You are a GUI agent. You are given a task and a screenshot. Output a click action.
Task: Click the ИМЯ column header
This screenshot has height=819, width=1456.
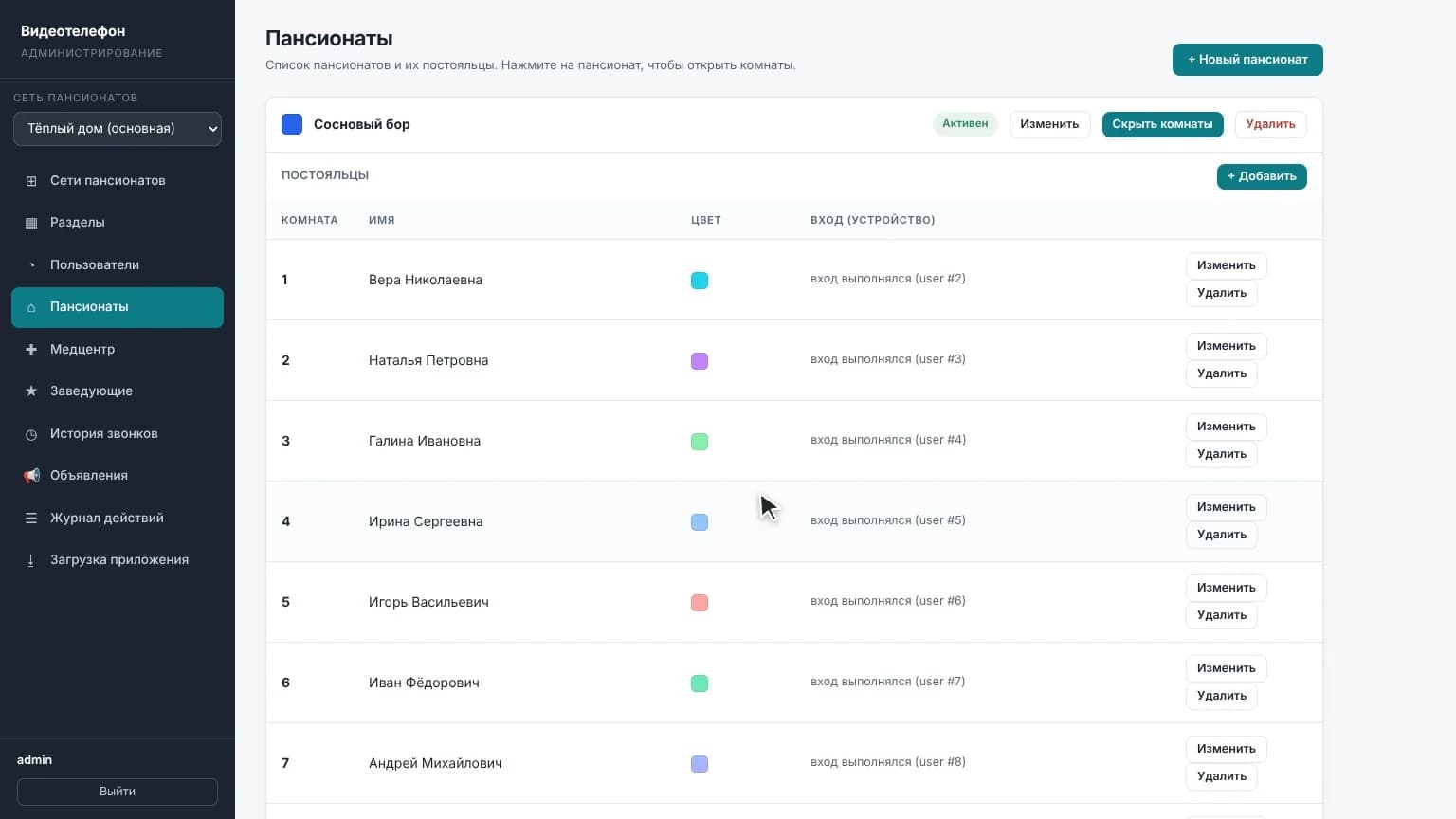pos(382,220)
